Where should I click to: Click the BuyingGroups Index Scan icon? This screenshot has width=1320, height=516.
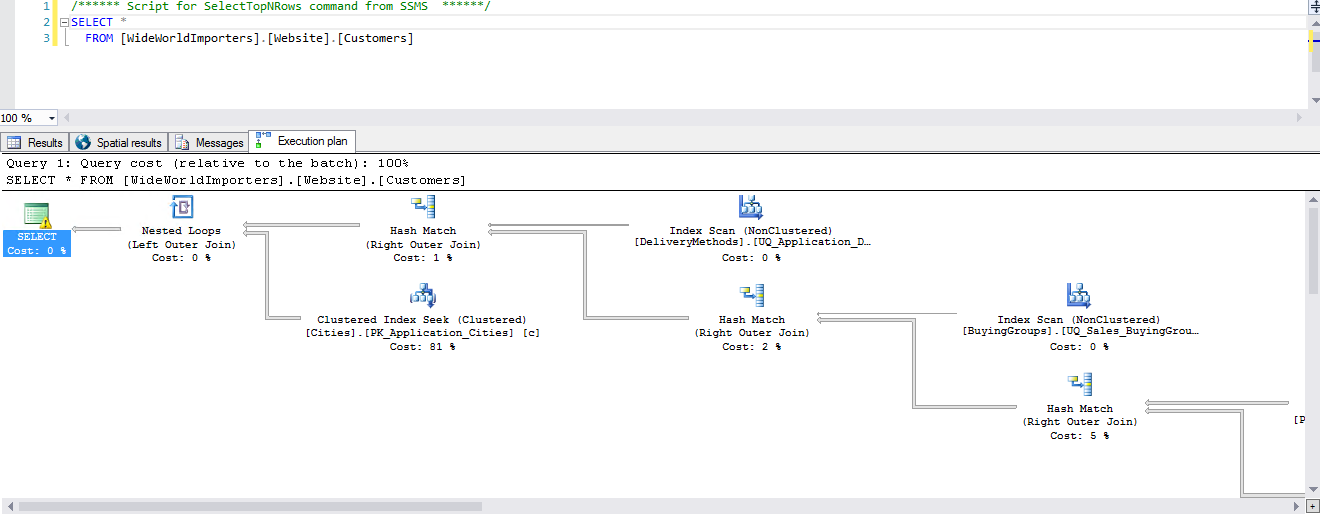(x=1079, y=296)
